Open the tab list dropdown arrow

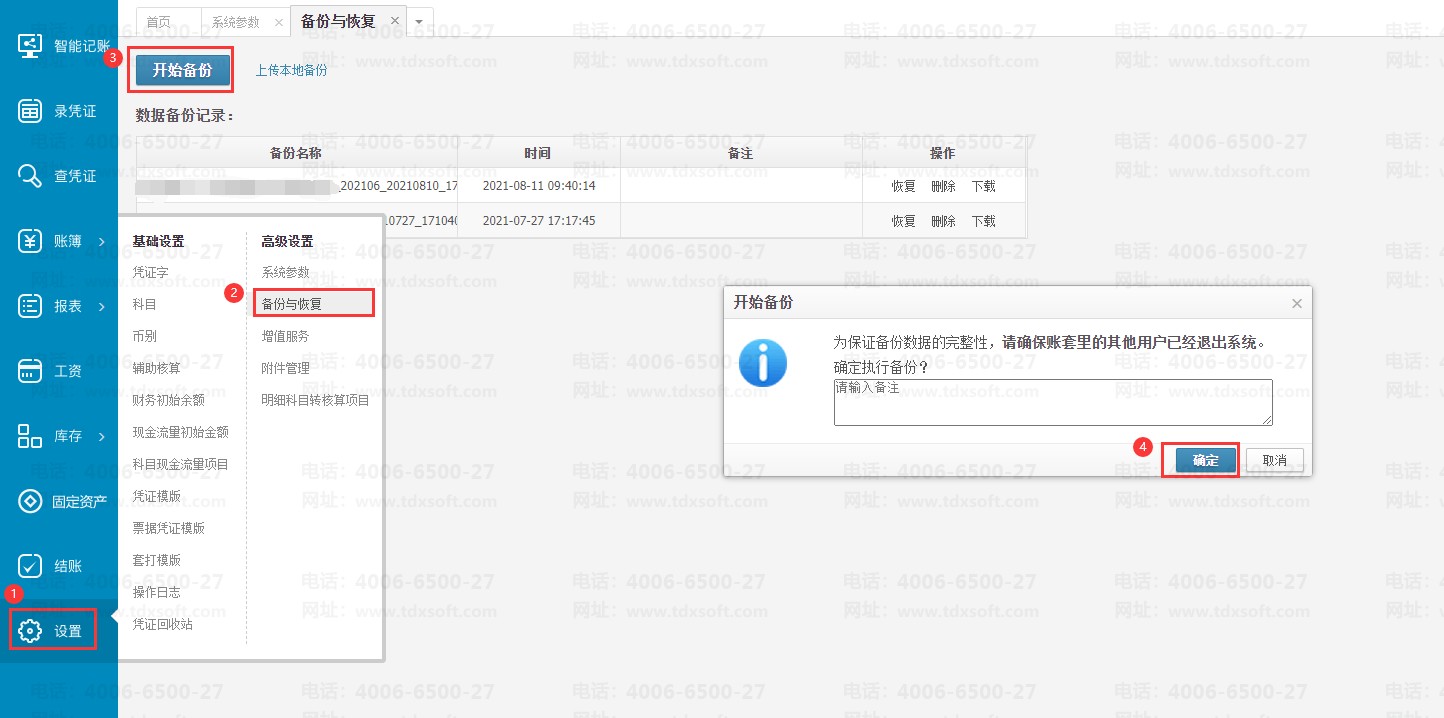(x=418, y=21)
